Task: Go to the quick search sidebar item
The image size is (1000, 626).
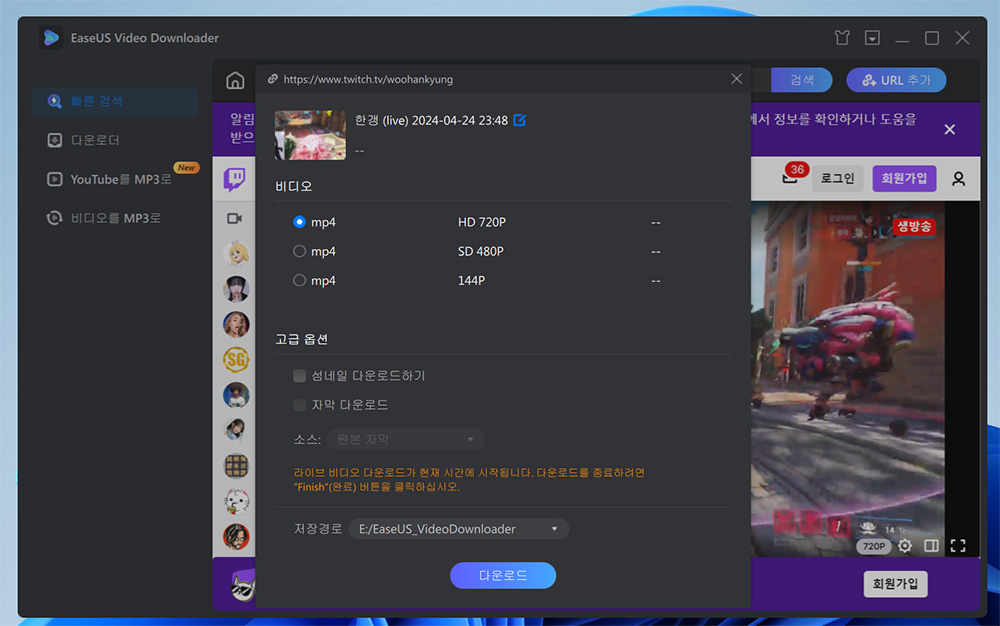Action: coord(115,101)
